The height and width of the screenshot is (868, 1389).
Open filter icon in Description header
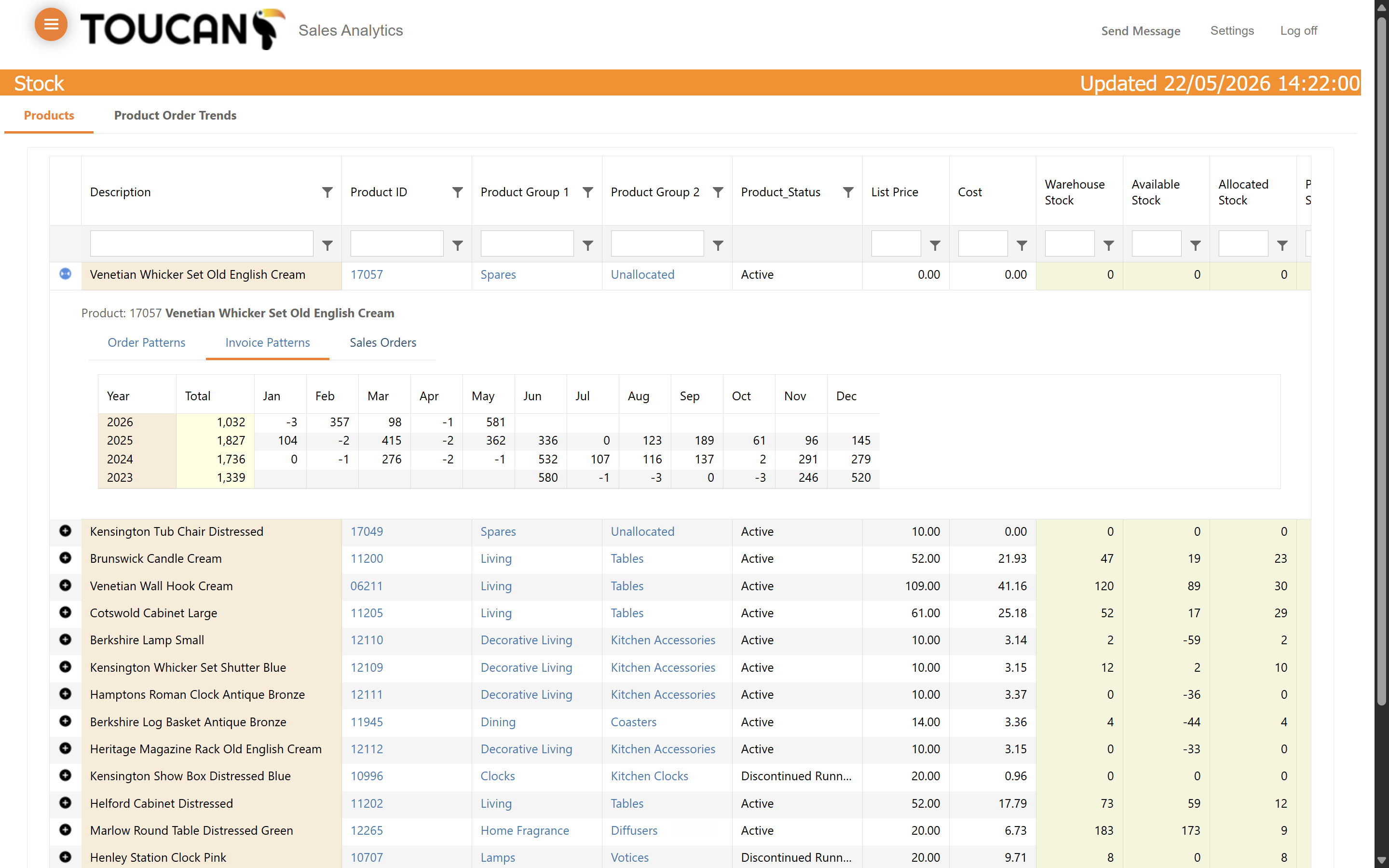pyautogui.click(x=327, y=192)
